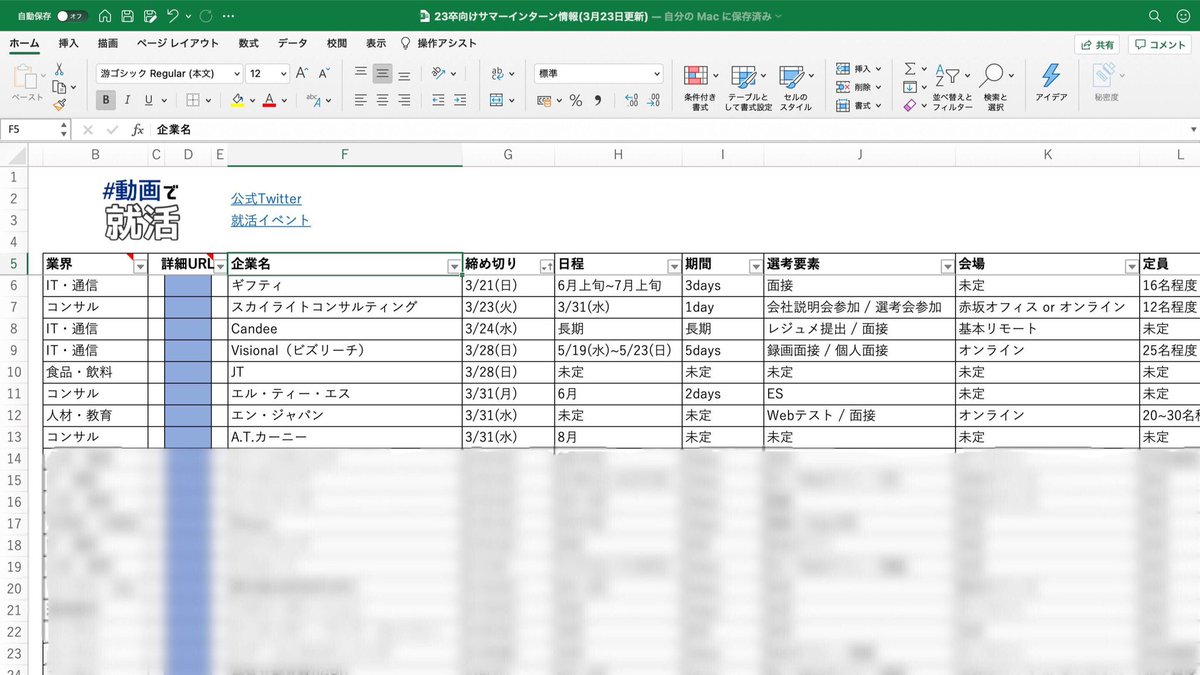Toggle center vertical alignment button

coord(382,74)
